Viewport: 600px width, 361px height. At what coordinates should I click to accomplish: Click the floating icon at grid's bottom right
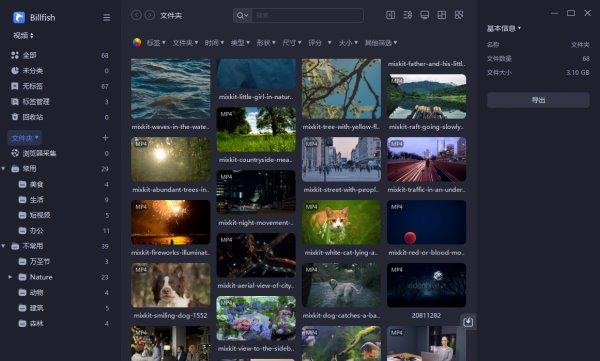(x=468, y=322)
